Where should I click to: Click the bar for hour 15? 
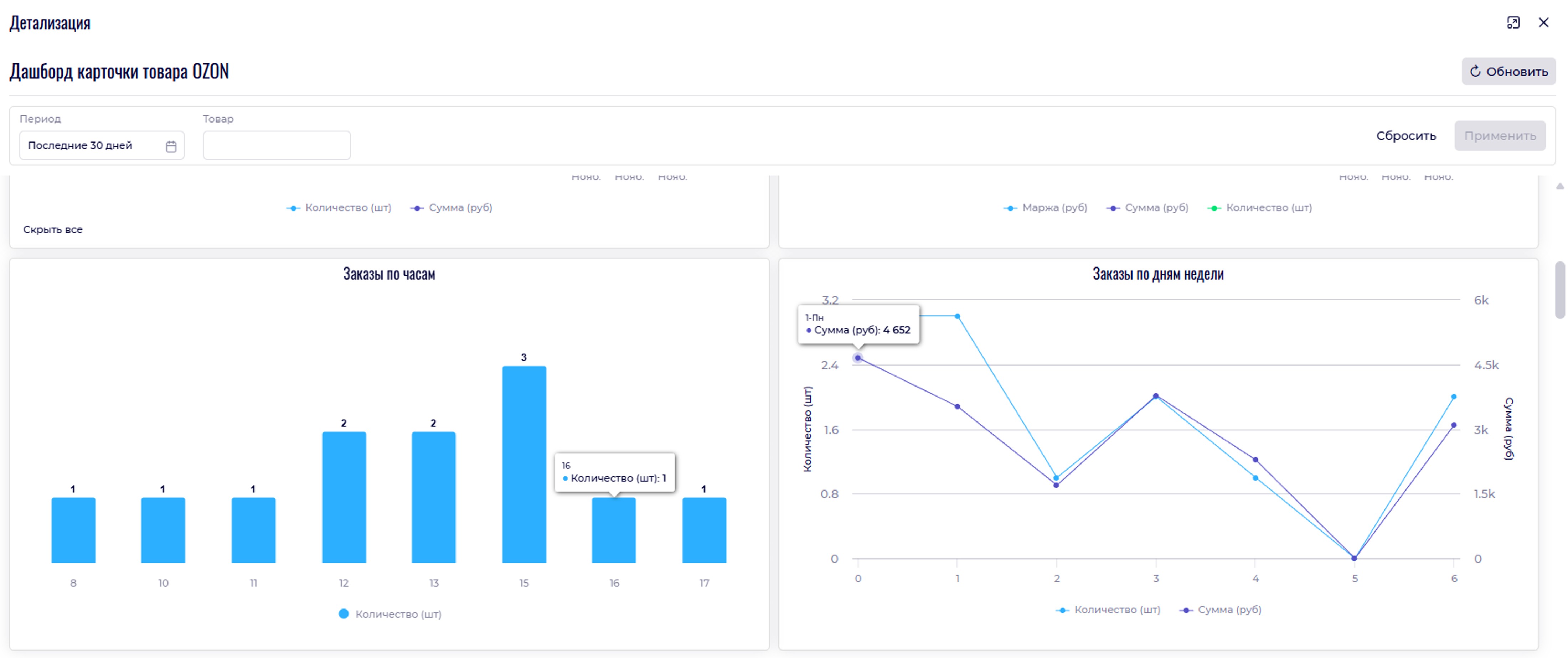pyautogui.click(x=523, y=464)
